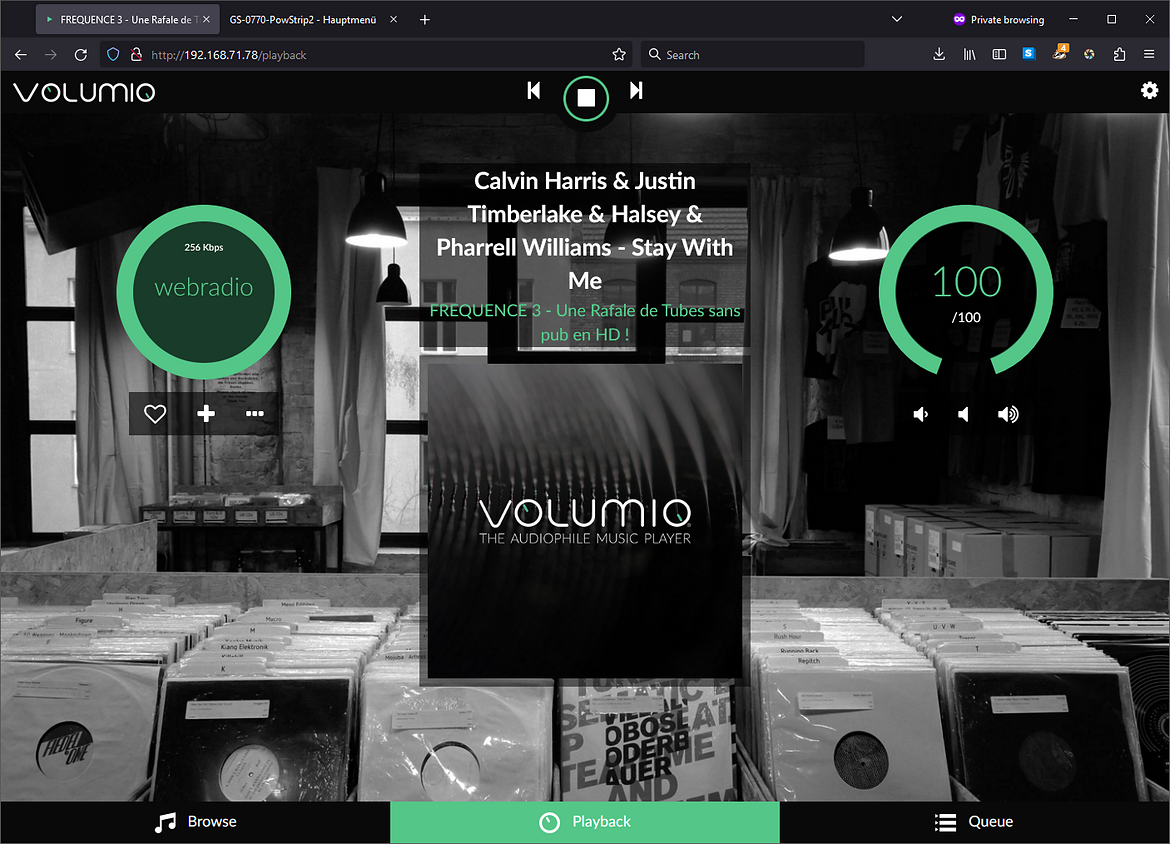Open the browser library icon
Image resolution: width=1170 pixels, height=844 pixels.
pyautogui.click(x=969, y=54)
